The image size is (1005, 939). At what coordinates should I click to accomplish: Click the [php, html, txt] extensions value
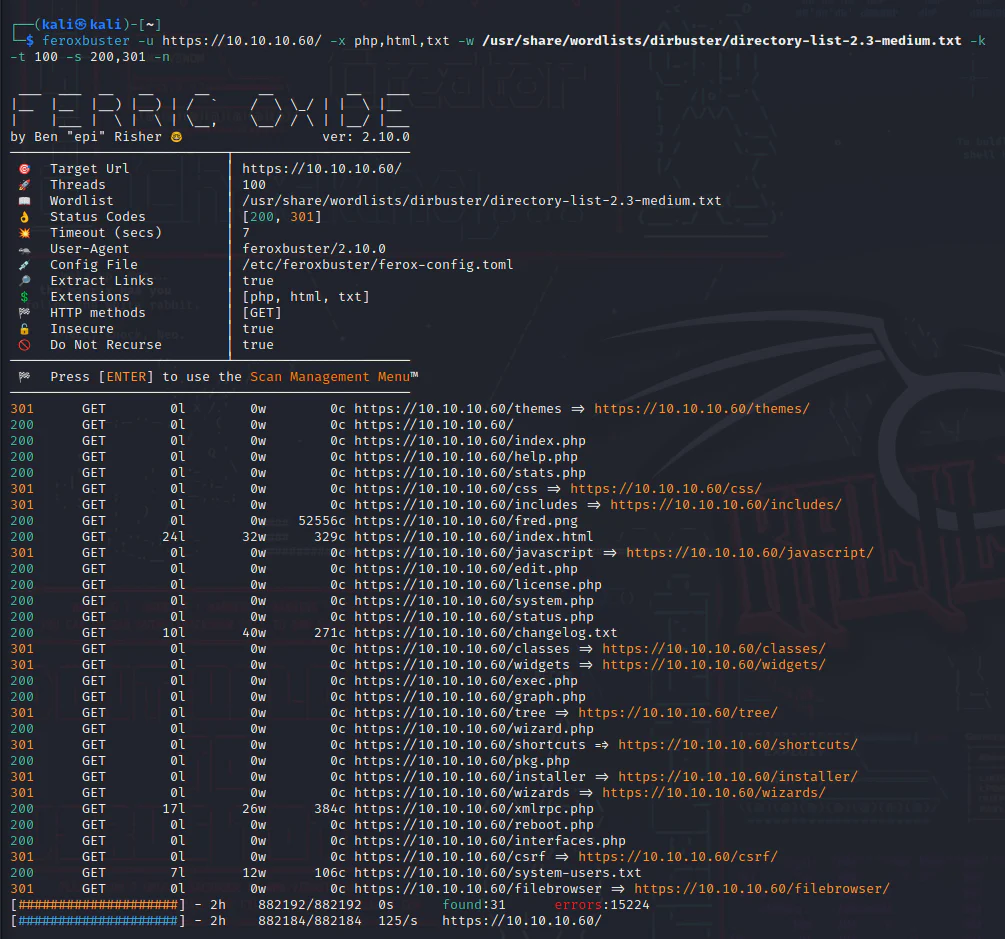306,297
